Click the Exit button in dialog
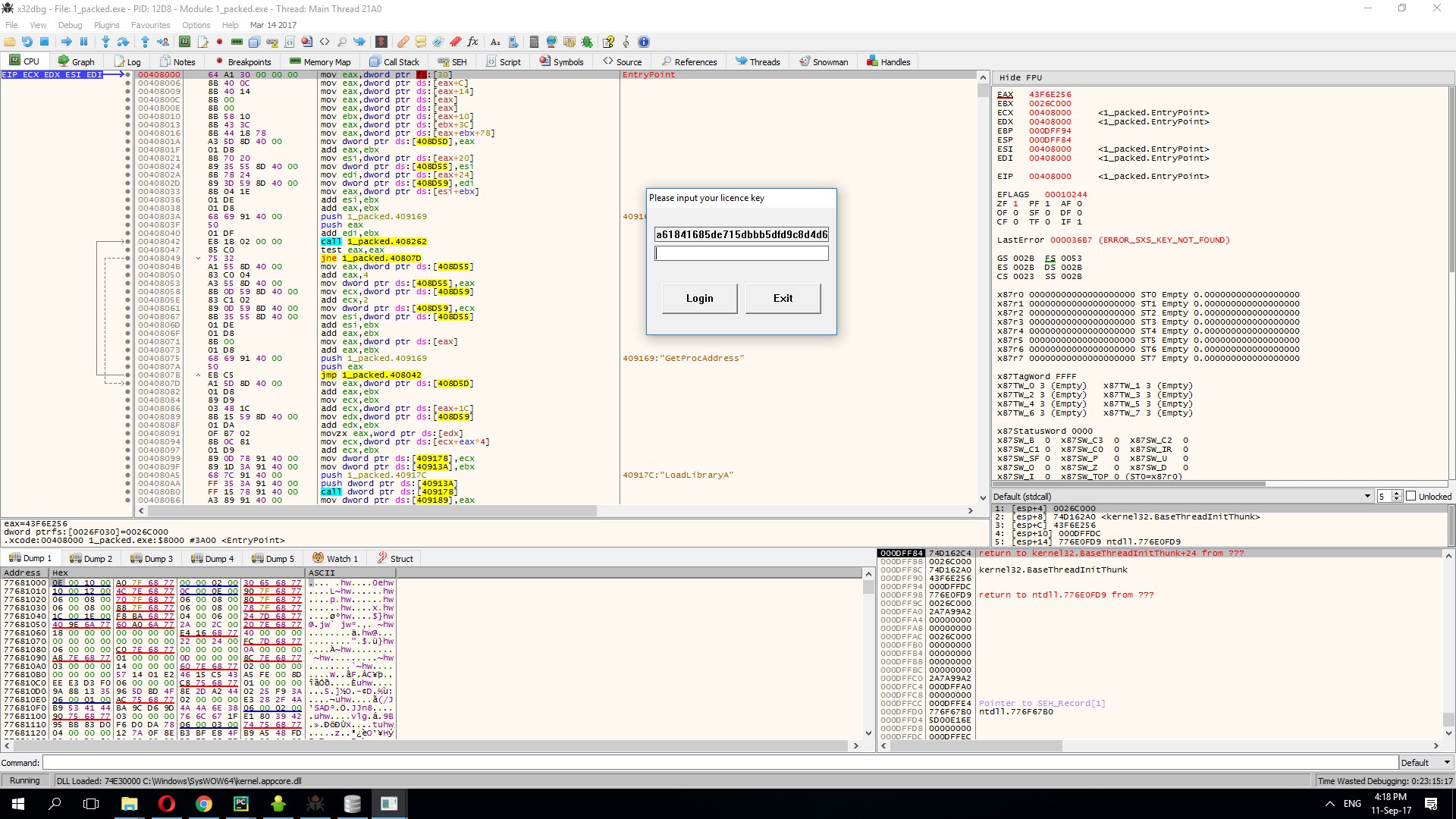 783,298
